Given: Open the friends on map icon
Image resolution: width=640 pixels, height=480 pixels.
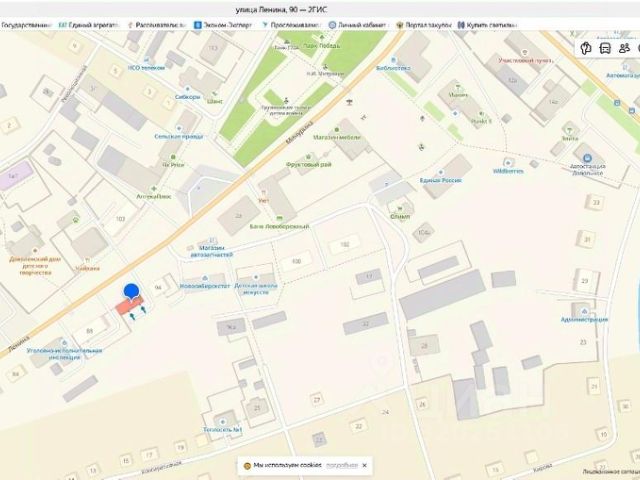Looking at the screenshot, I should (624, 48).
